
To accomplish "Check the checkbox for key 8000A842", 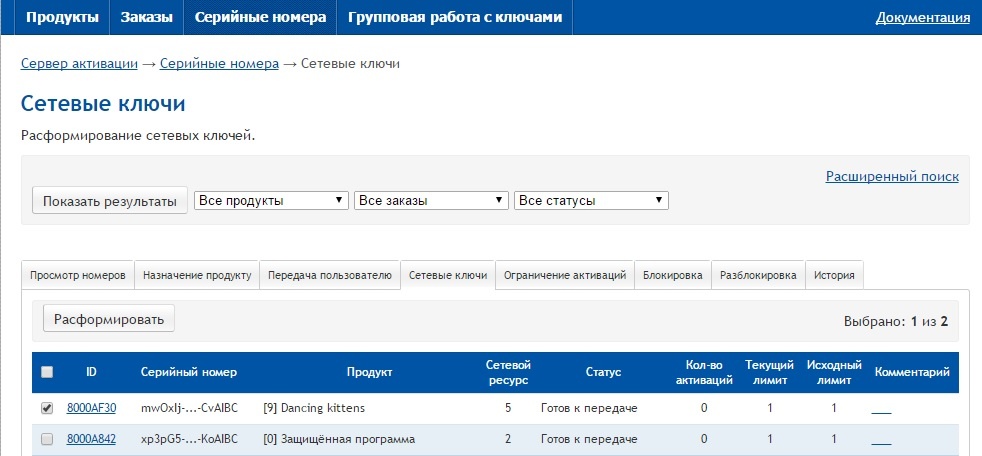I will [x=47, y=439].
